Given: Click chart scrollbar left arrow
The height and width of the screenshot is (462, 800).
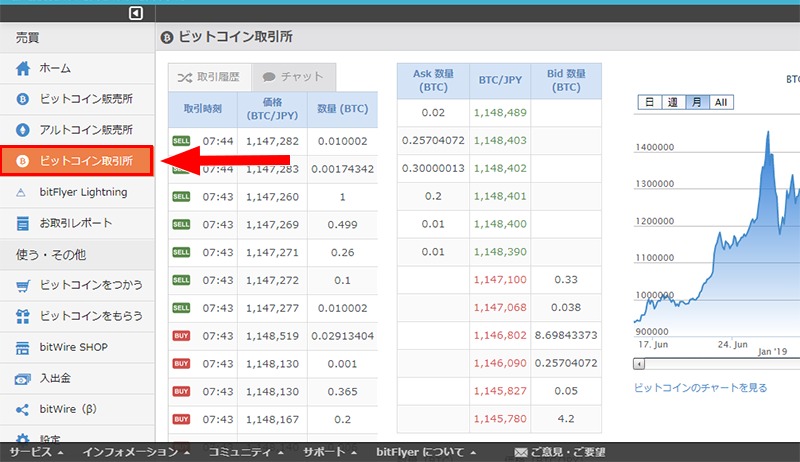Looking at the screenshot, I should tap(639, 364).
